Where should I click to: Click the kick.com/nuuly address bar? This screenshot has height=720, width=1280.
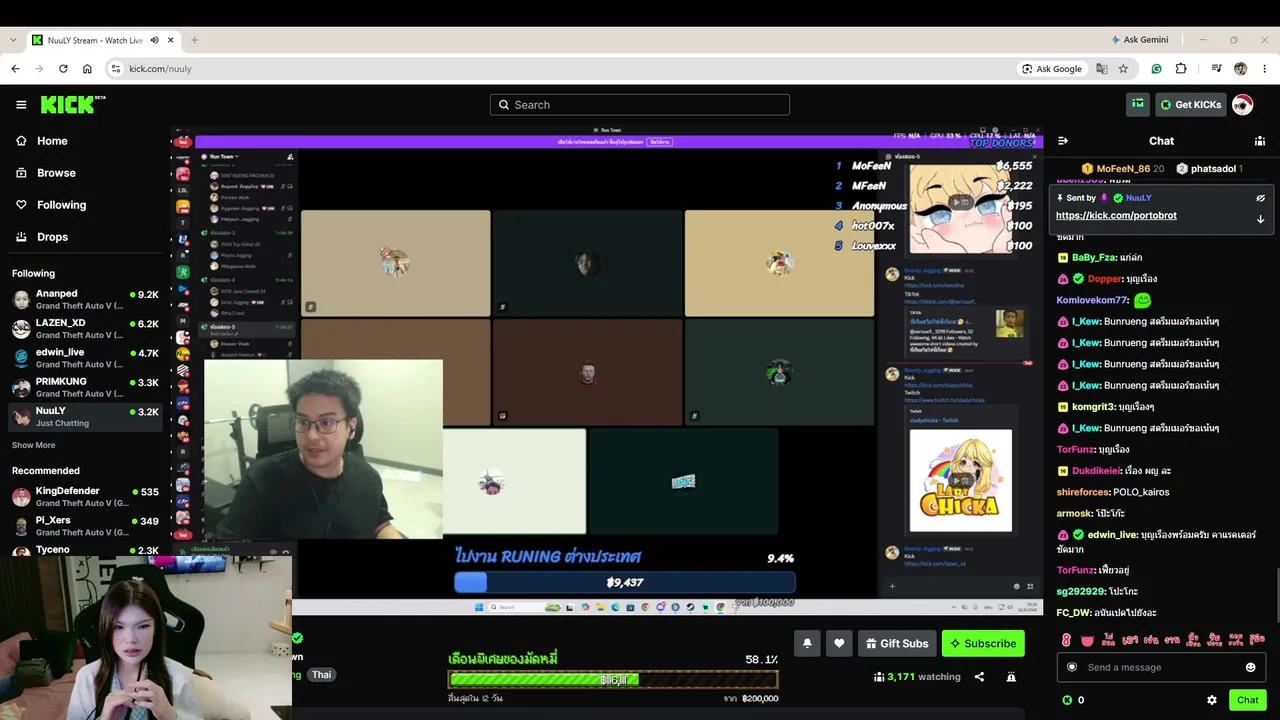(560, 69)
